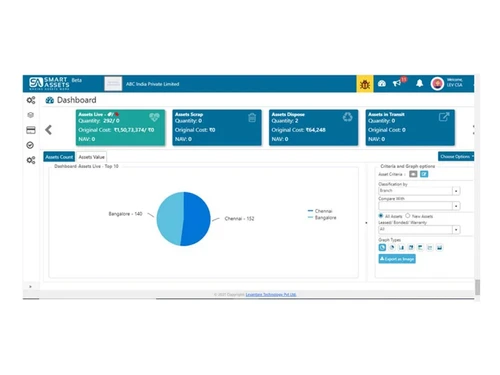Click the Smart Assets logo
Screen dimensions: 500x375
49,83
